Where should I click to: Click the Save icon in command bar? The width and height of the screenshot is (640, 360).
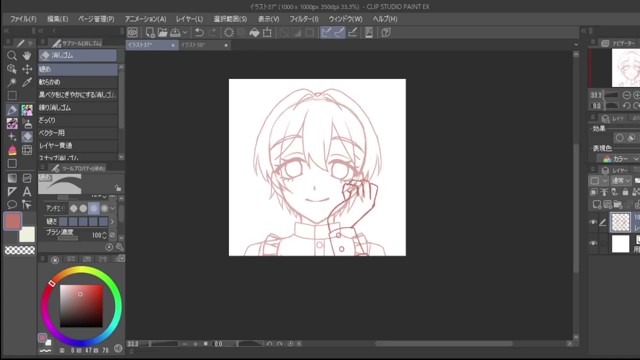click(x=176, y=33)
